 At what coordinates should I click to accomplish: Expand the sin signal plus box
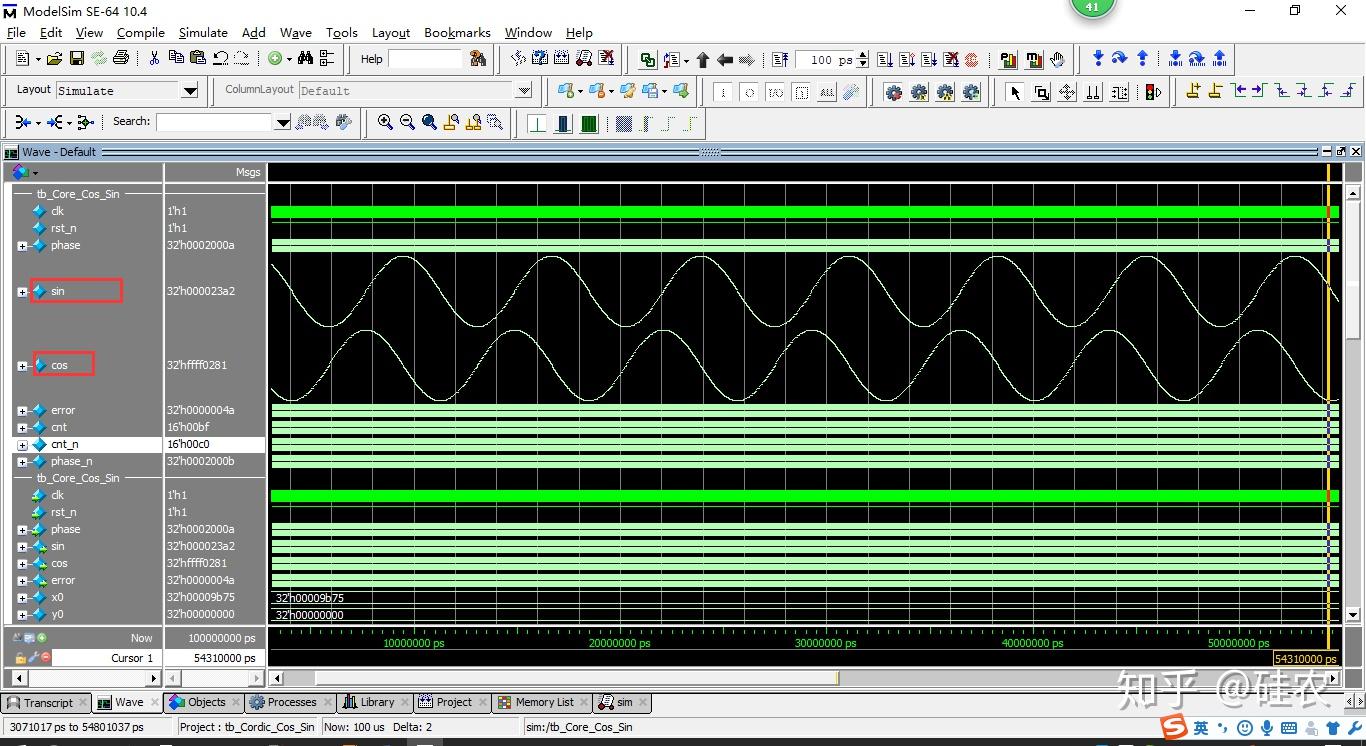pos(22,291)
